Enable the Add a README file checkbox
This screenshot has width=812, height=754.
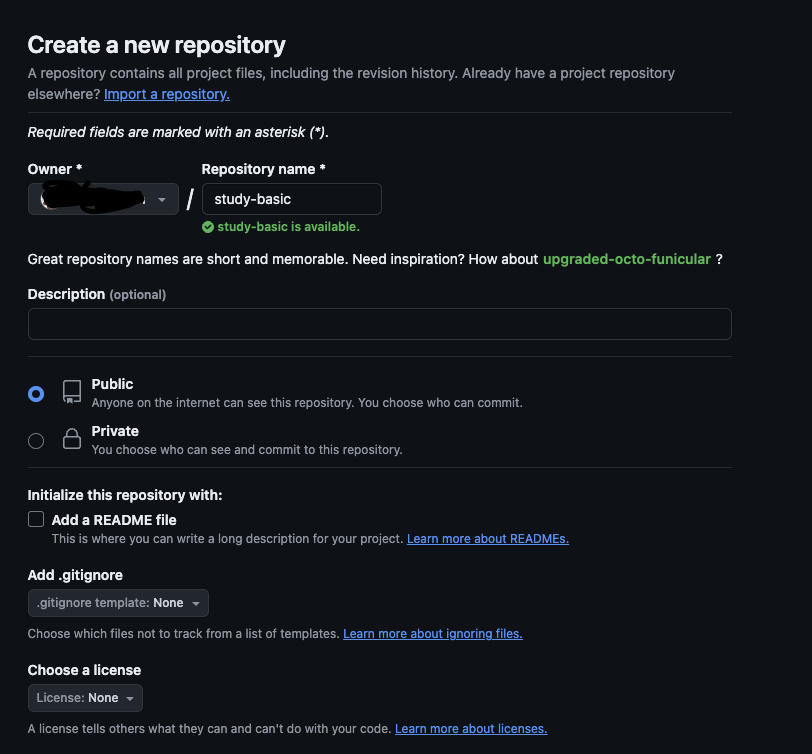(36, 519)
